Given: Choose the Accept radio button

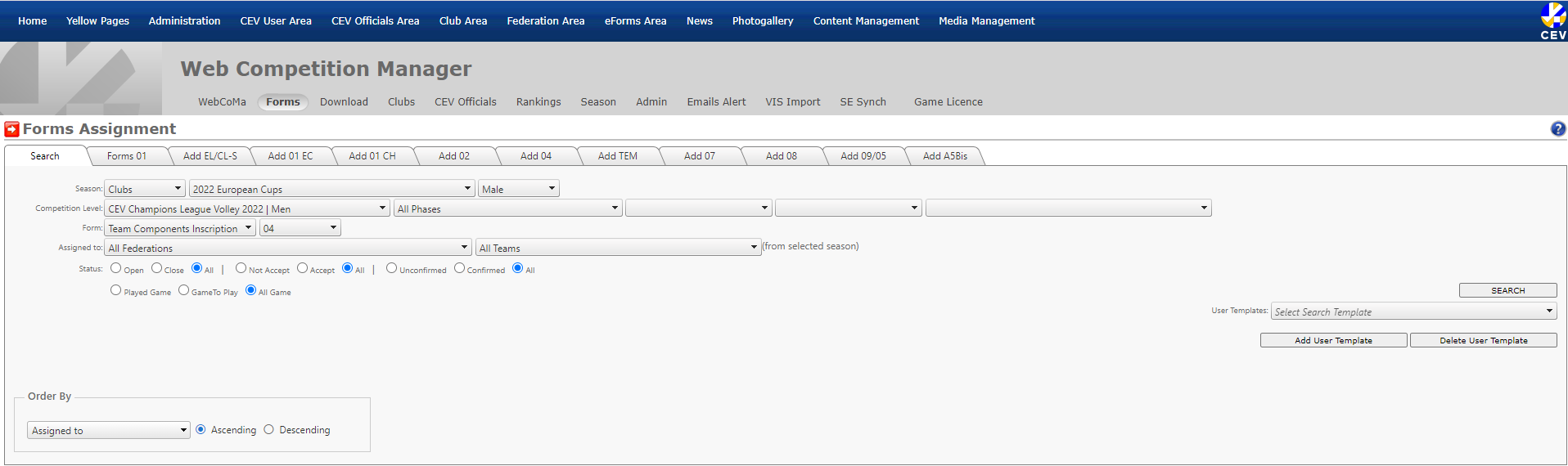Looking at the screenshot, I should [x=302, y=268].
